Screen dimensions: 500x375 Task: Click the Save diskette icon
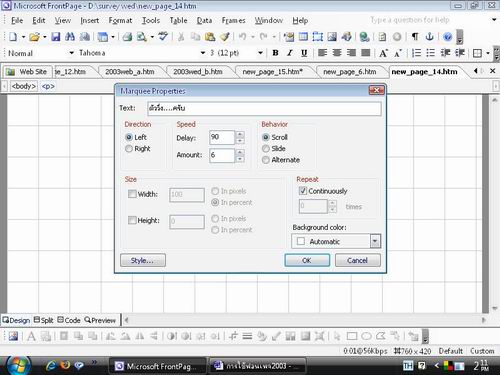pos(56,37)
